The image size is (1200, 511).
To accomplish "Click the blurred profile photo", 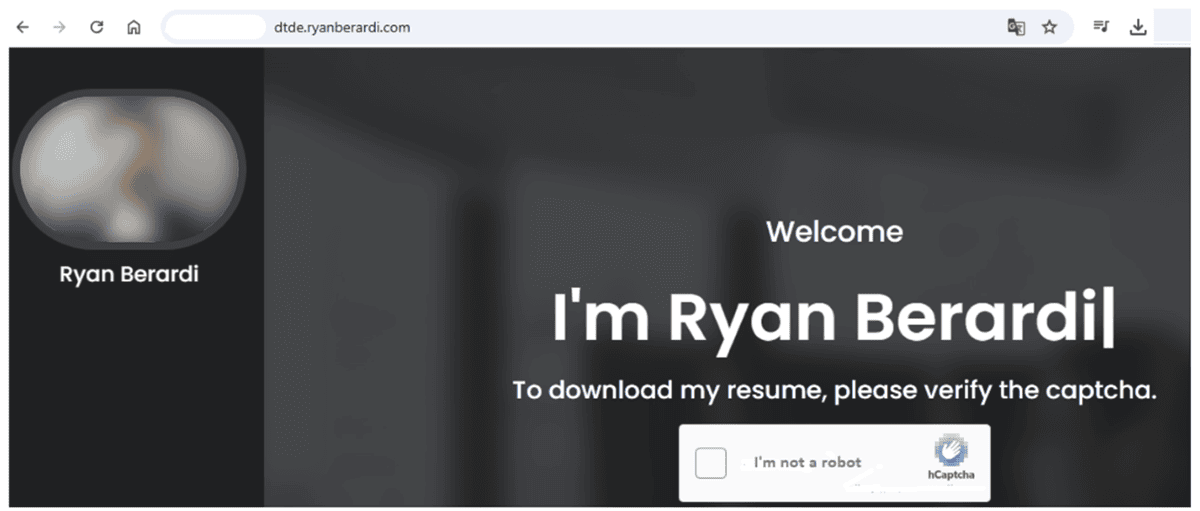I will coord(129,168).
